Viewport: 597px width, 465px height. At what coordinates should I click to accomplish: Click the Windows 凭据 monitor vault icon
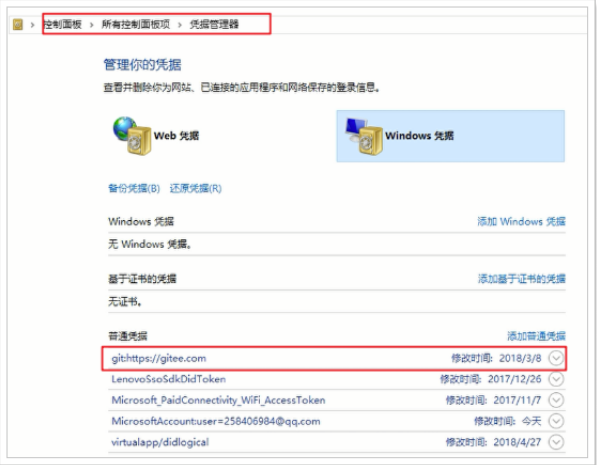pyautogui.click(x=364, y=136)
